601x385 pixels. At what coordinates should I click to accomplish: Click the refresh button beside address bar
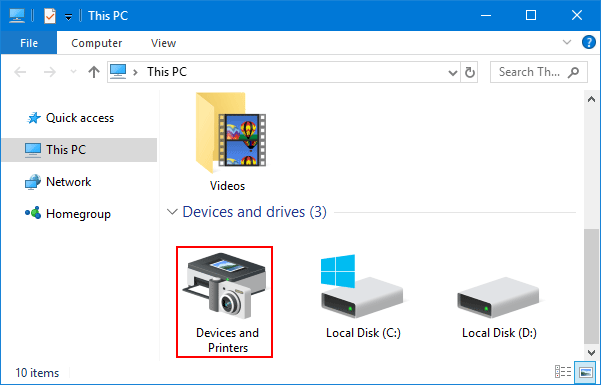470,72
